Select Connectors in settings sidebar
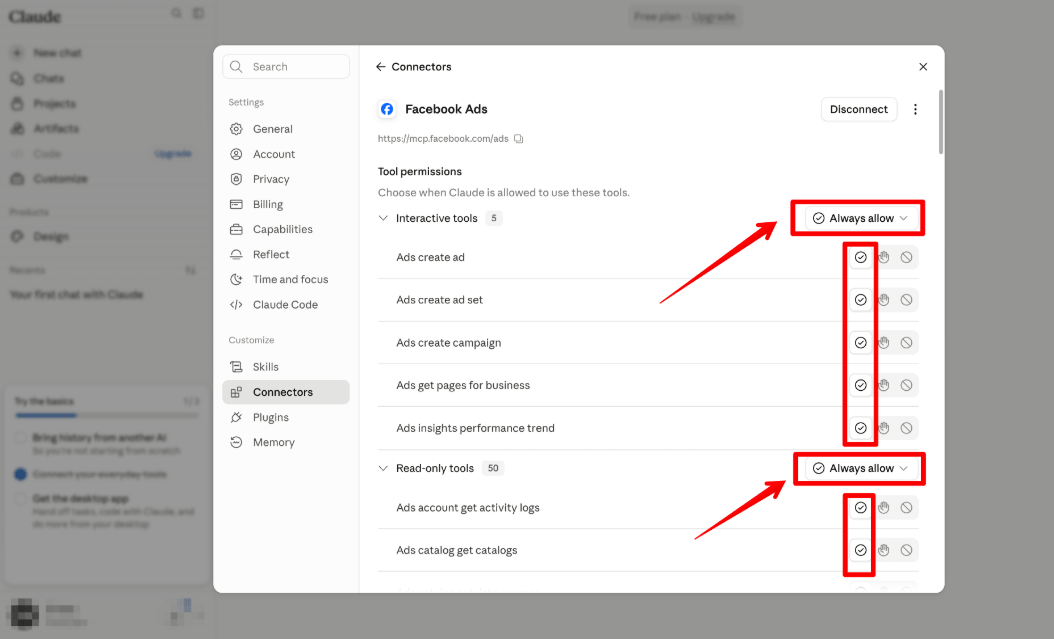 286,392
